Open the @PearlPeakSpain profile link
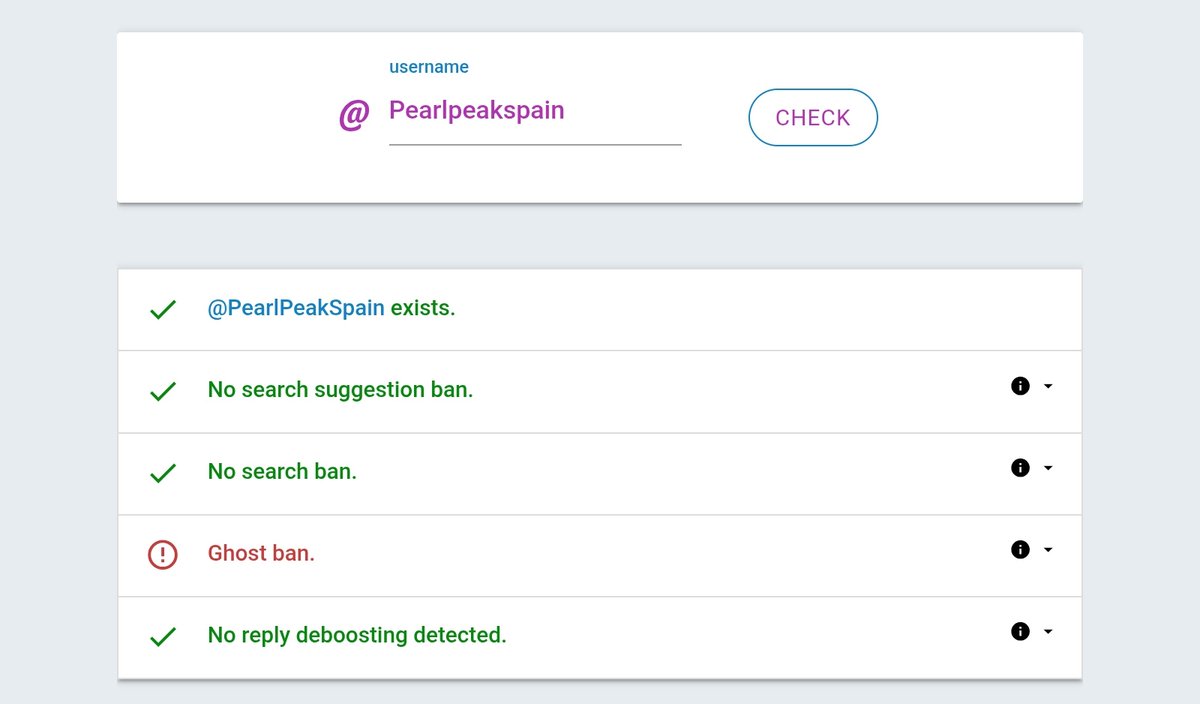Viewport: 1200px width, 704px height. coord(296,308)
